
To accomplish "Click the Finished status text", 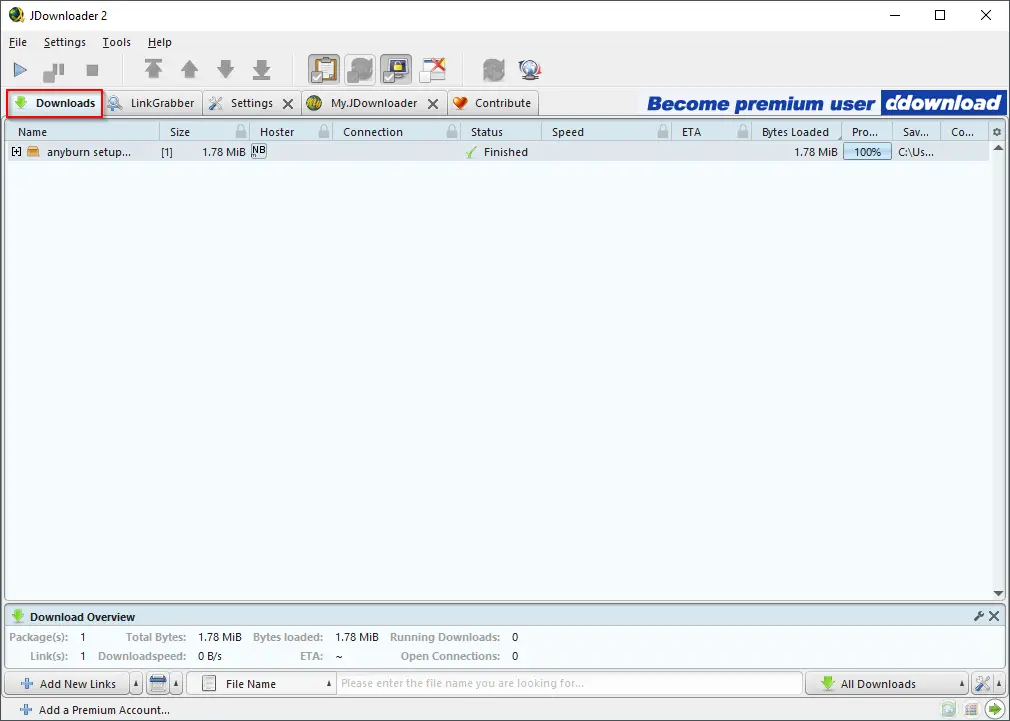I will tap(506, 152).
